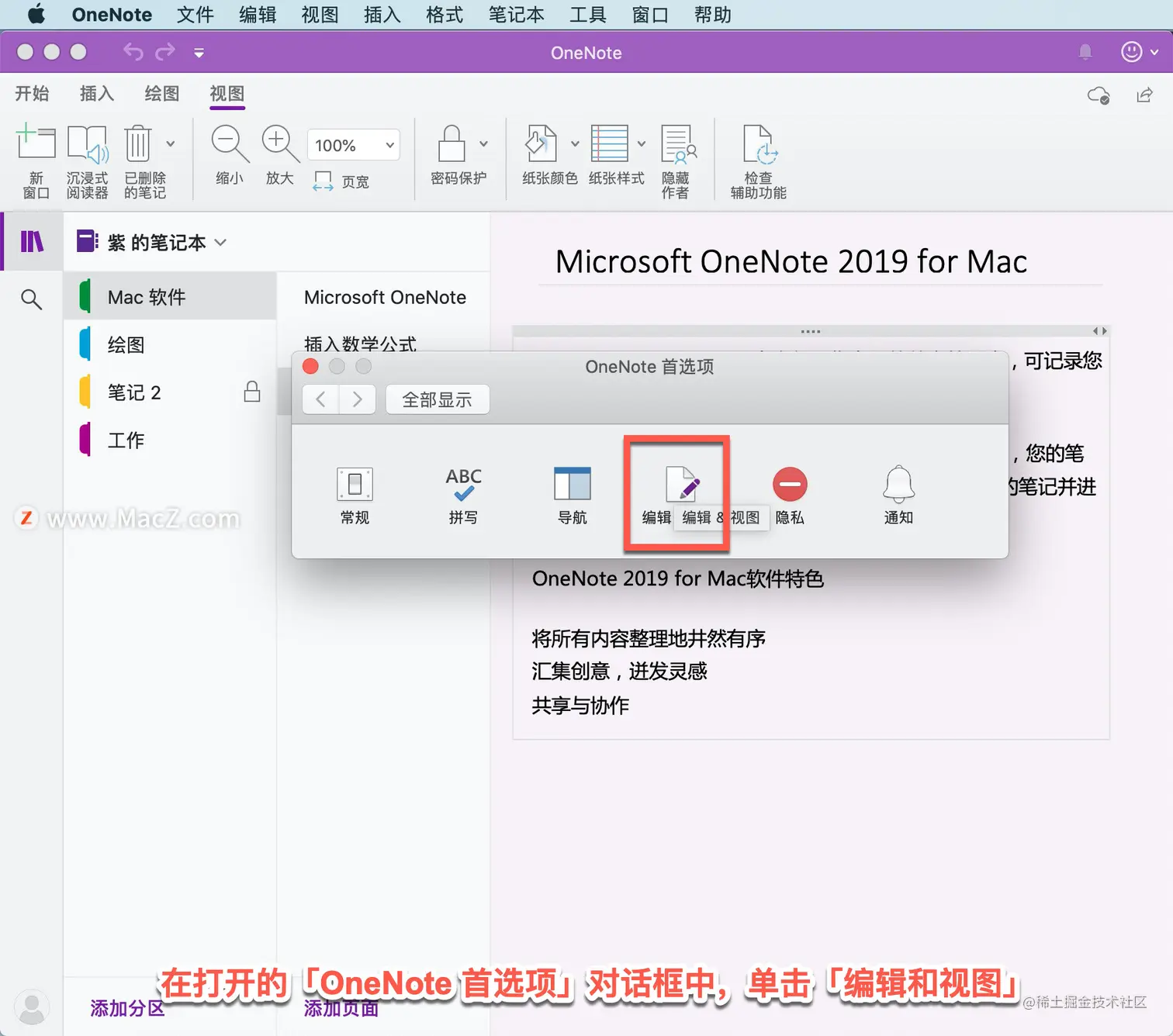1173x1036 pixels.
Task: Open the paper style (纸张样式) tool
Action: (x=610, y=144)
